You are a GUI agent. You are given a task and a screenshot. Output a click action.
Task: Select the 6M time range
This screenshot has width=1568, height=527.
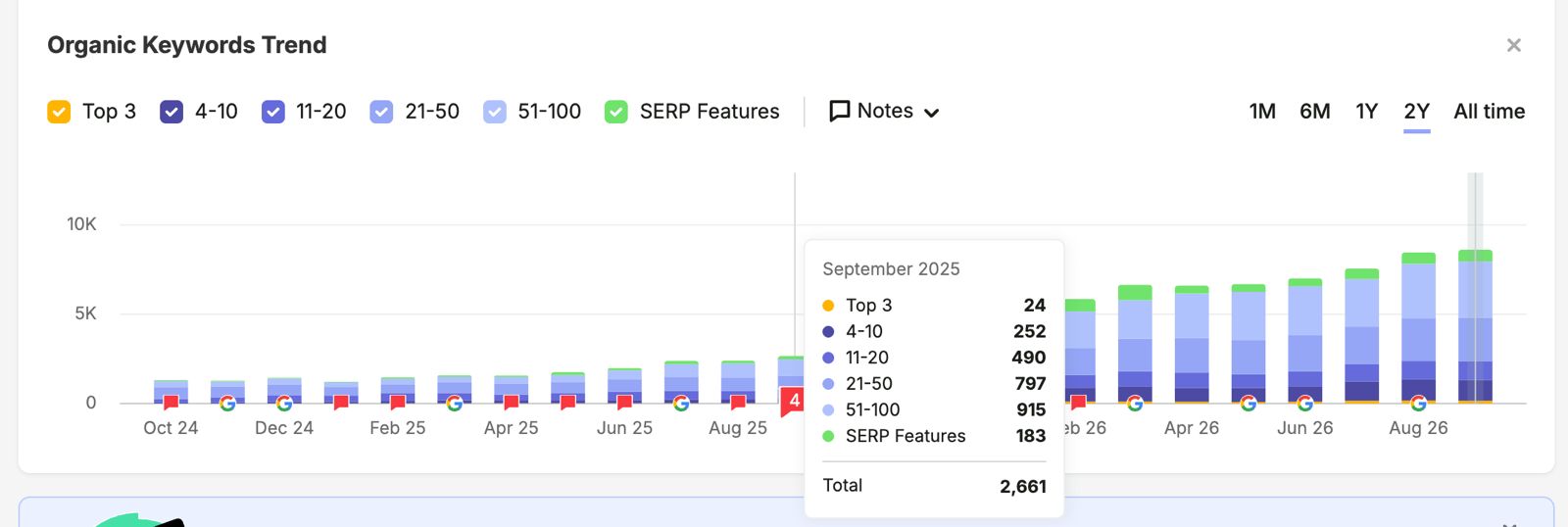point(1315,112)
